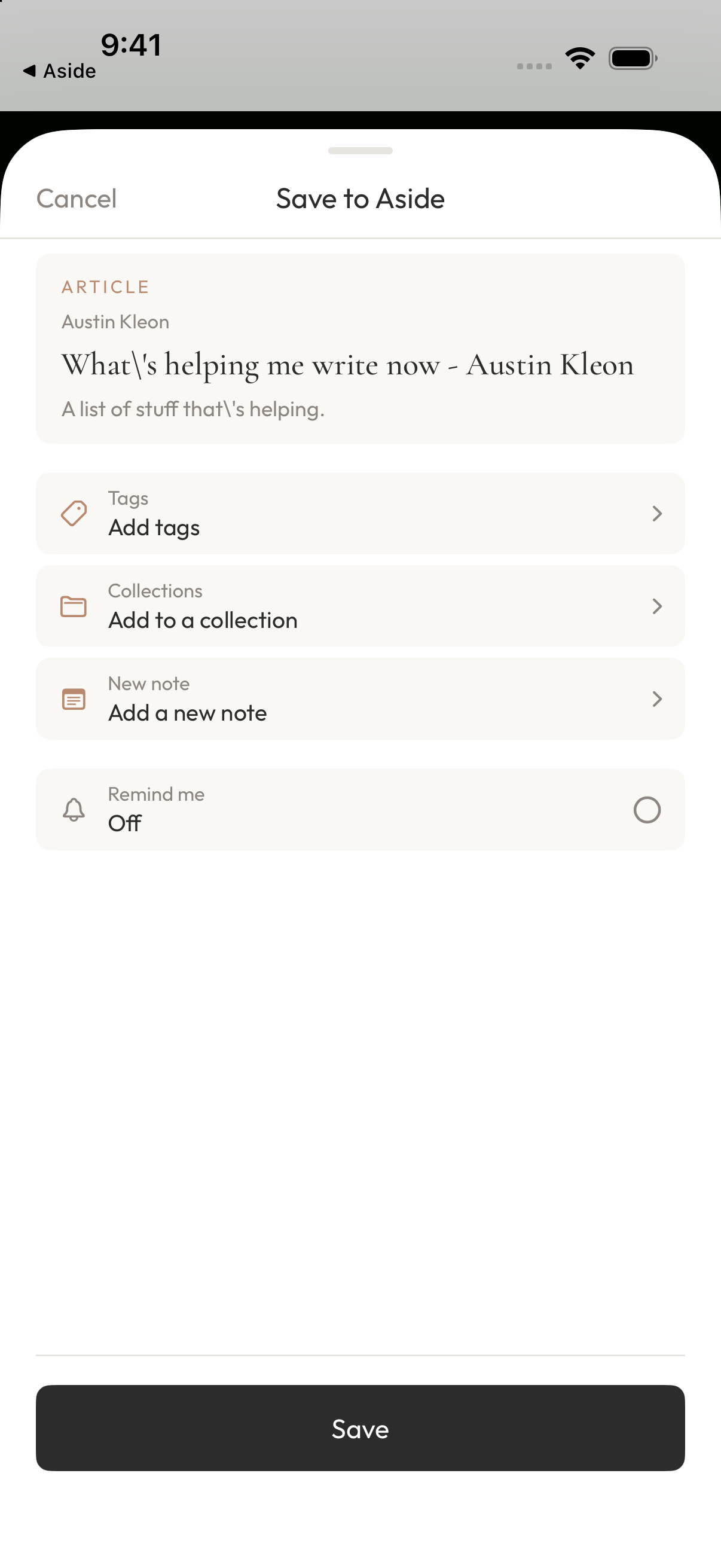Select Add to a collection row
This screenshot has width=721, height=1568.
360,606
